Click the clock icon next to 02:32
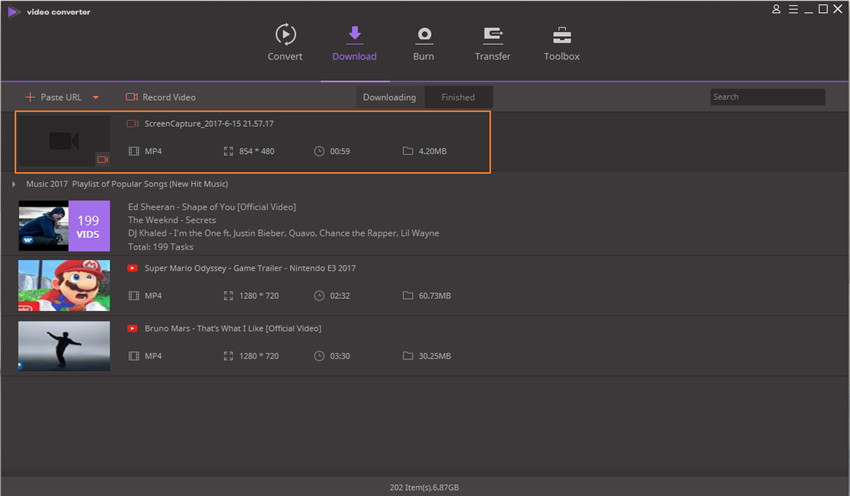This screenshot has width=850, height=496. coord(319,295)
